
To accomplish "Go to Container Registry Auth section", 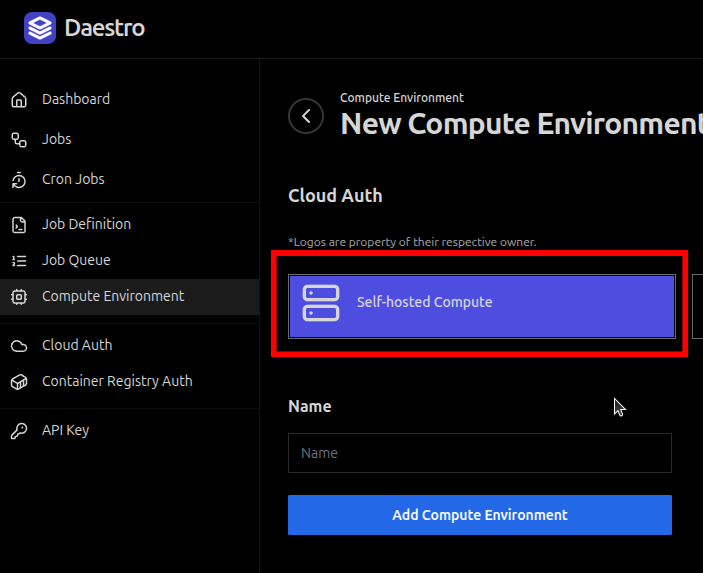I will click(117, 382).
